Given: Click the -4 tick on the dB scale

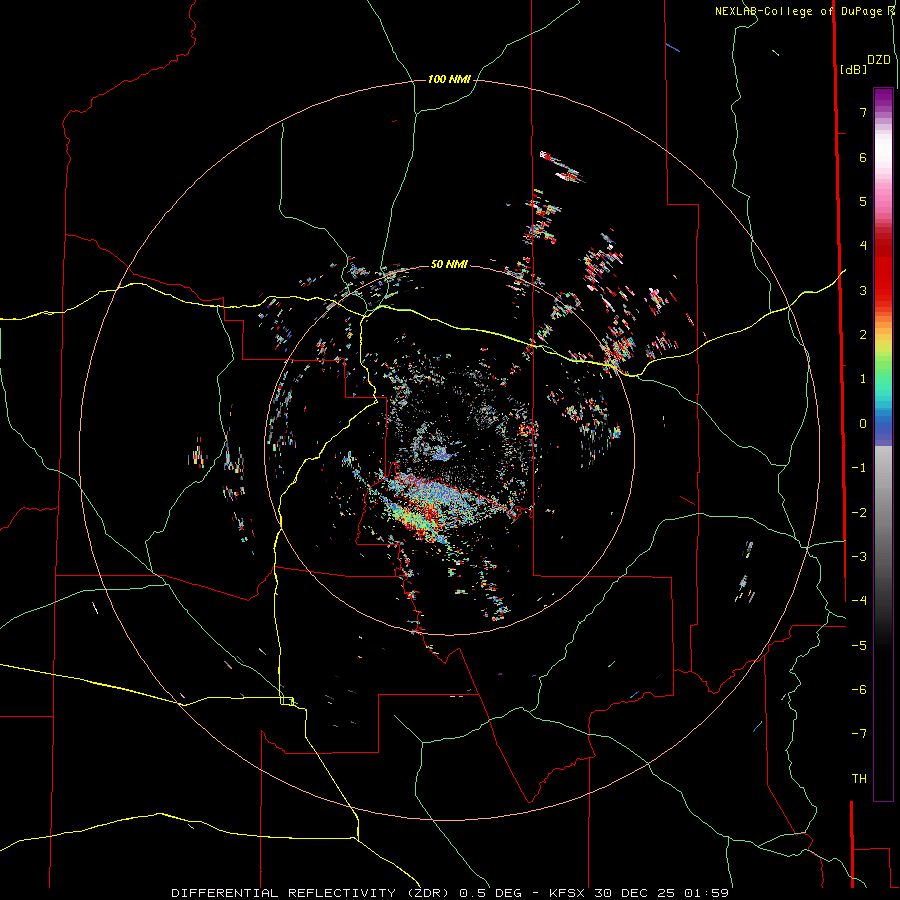Looking at the screenshot, I should point(859,601).
